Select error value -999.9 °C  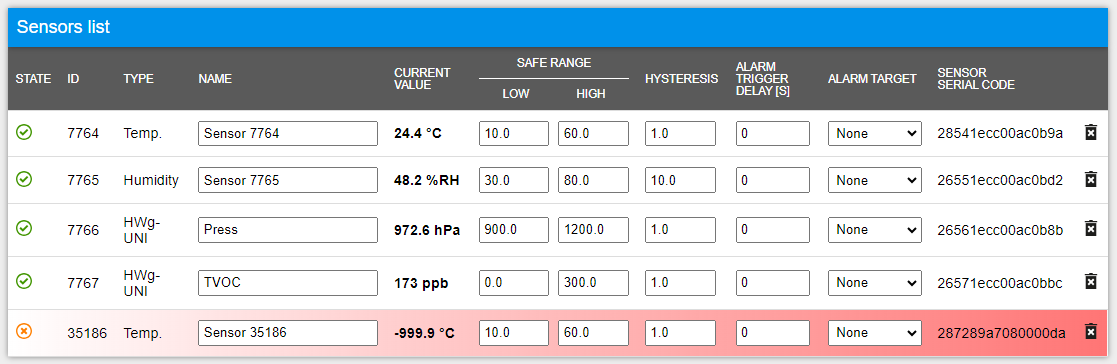tap(424, 333)
